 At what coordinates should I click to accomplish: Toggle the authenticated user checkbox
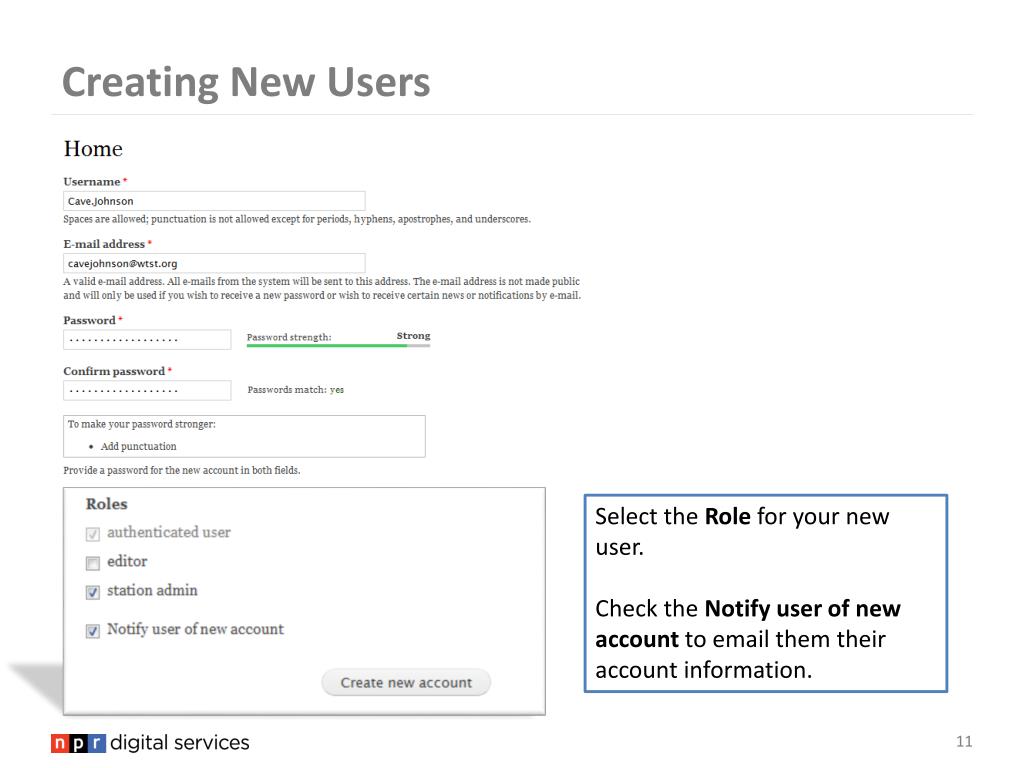click(x=93, y=534)
